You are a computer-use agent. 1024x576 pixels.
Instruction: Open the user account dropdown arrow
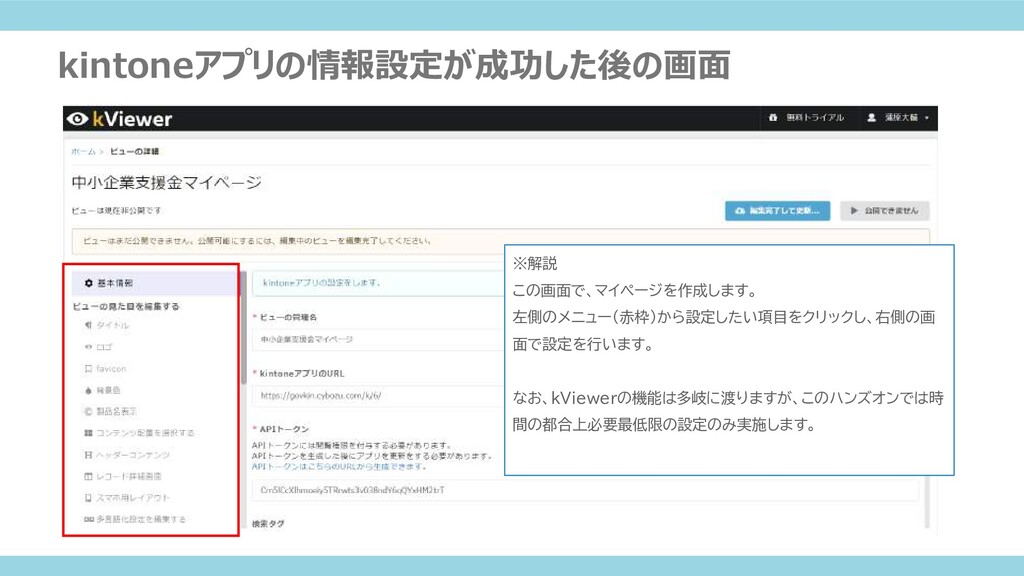point(927,118)
